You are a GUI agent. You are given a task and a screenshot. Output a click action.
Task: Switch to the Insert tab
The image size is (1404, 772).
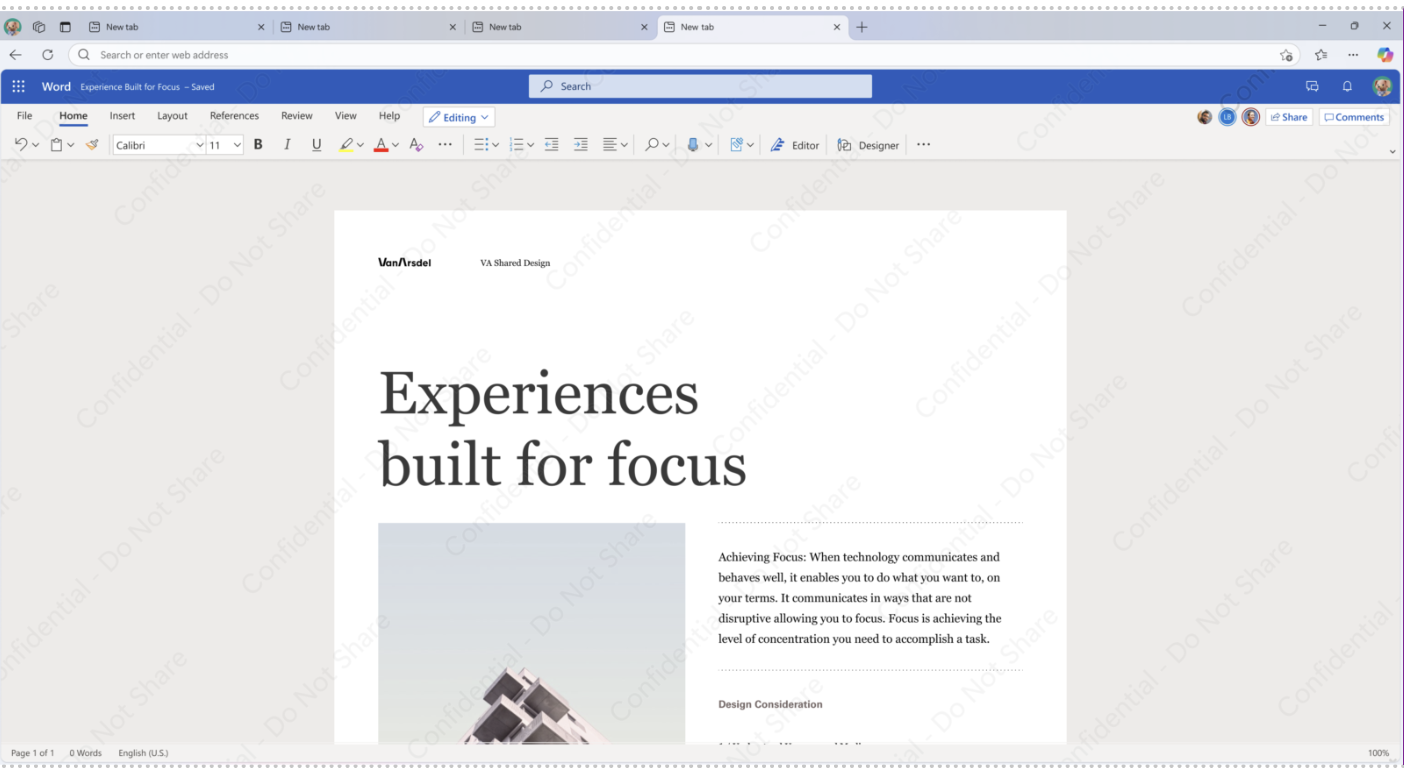(x=122, y=116)
